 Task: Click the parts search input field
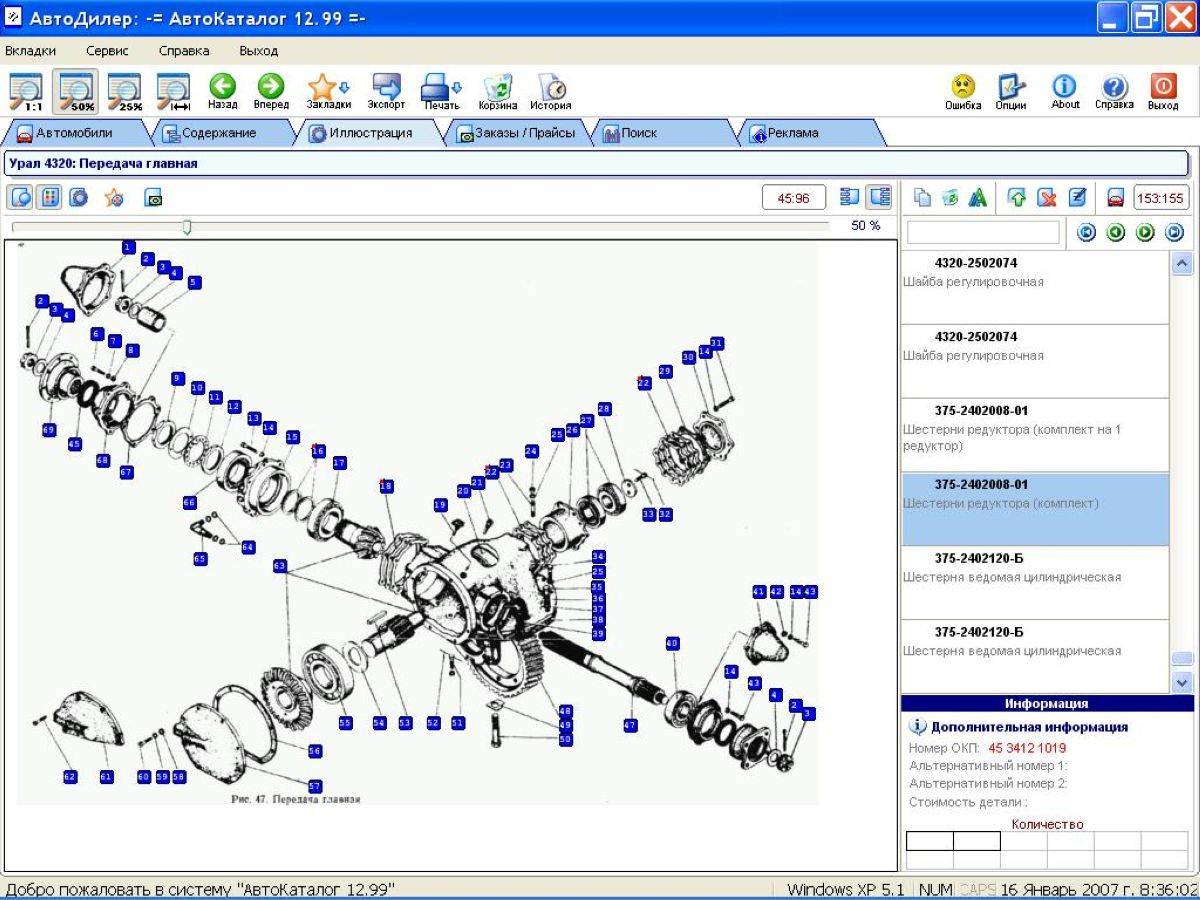(982, 233)
